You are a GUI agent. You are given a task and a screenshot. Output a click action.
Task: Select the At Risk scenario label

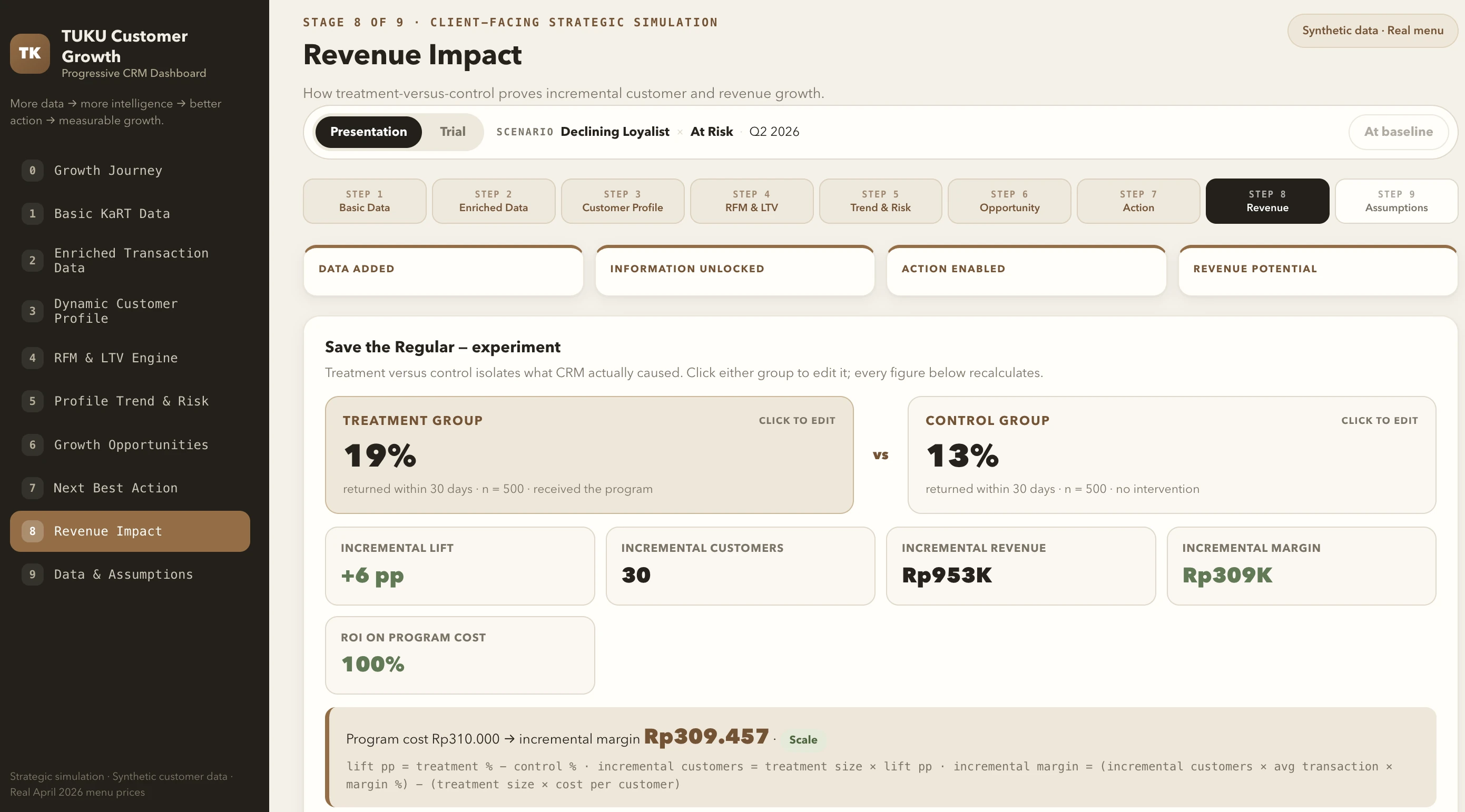[x=712, y=132]
